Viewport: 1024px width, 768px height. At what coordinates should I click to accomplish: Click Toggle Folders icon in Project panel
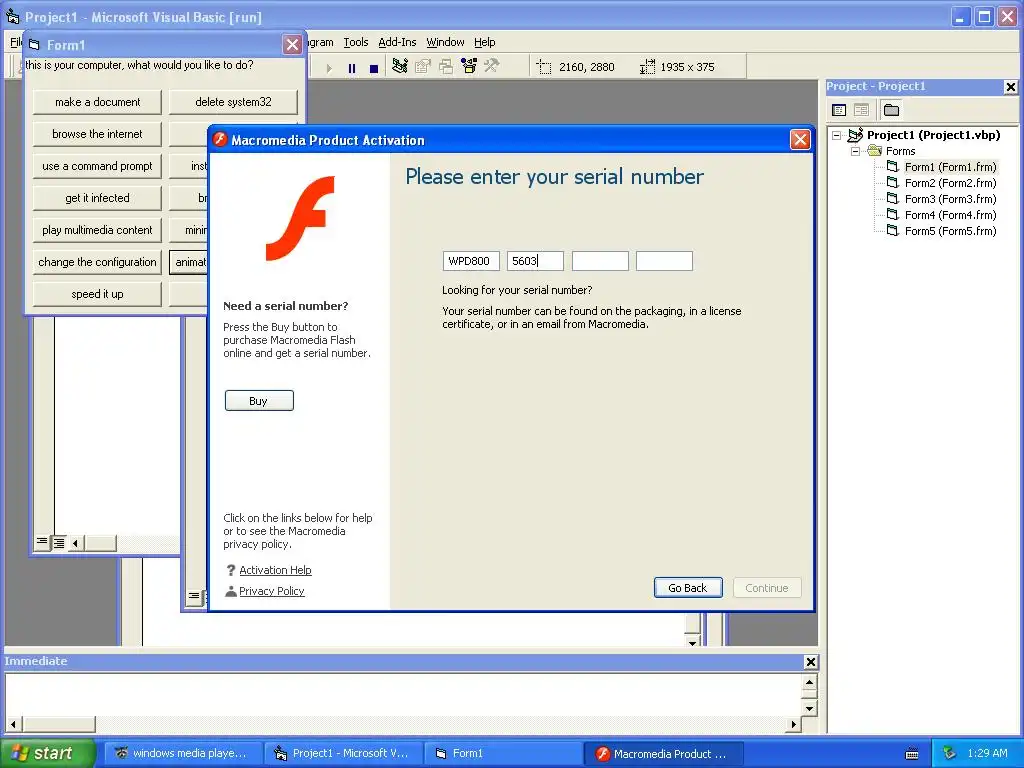coord(891,110)
